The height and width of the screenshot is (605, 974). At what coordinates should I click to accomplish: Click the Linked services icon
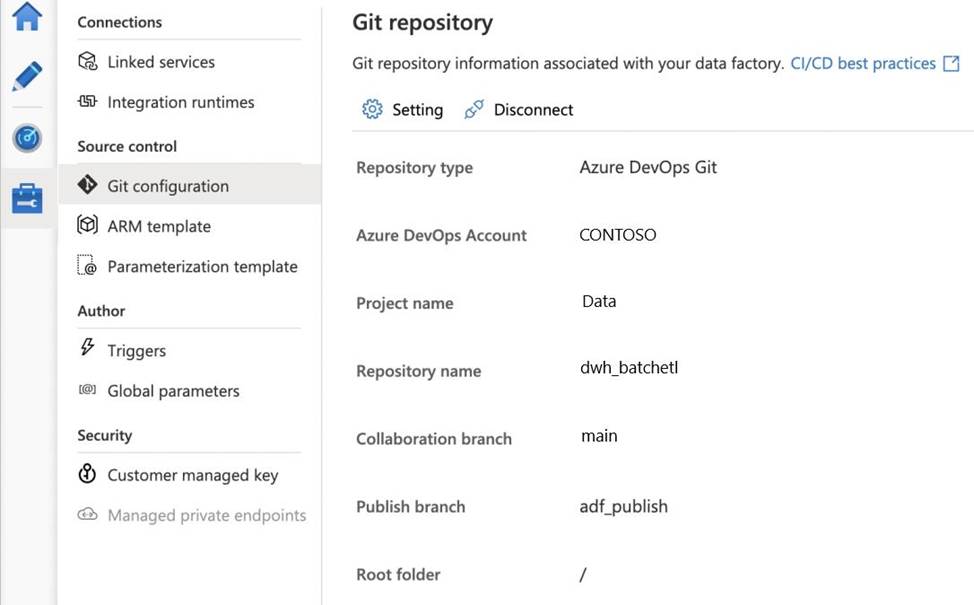(88, 62)
